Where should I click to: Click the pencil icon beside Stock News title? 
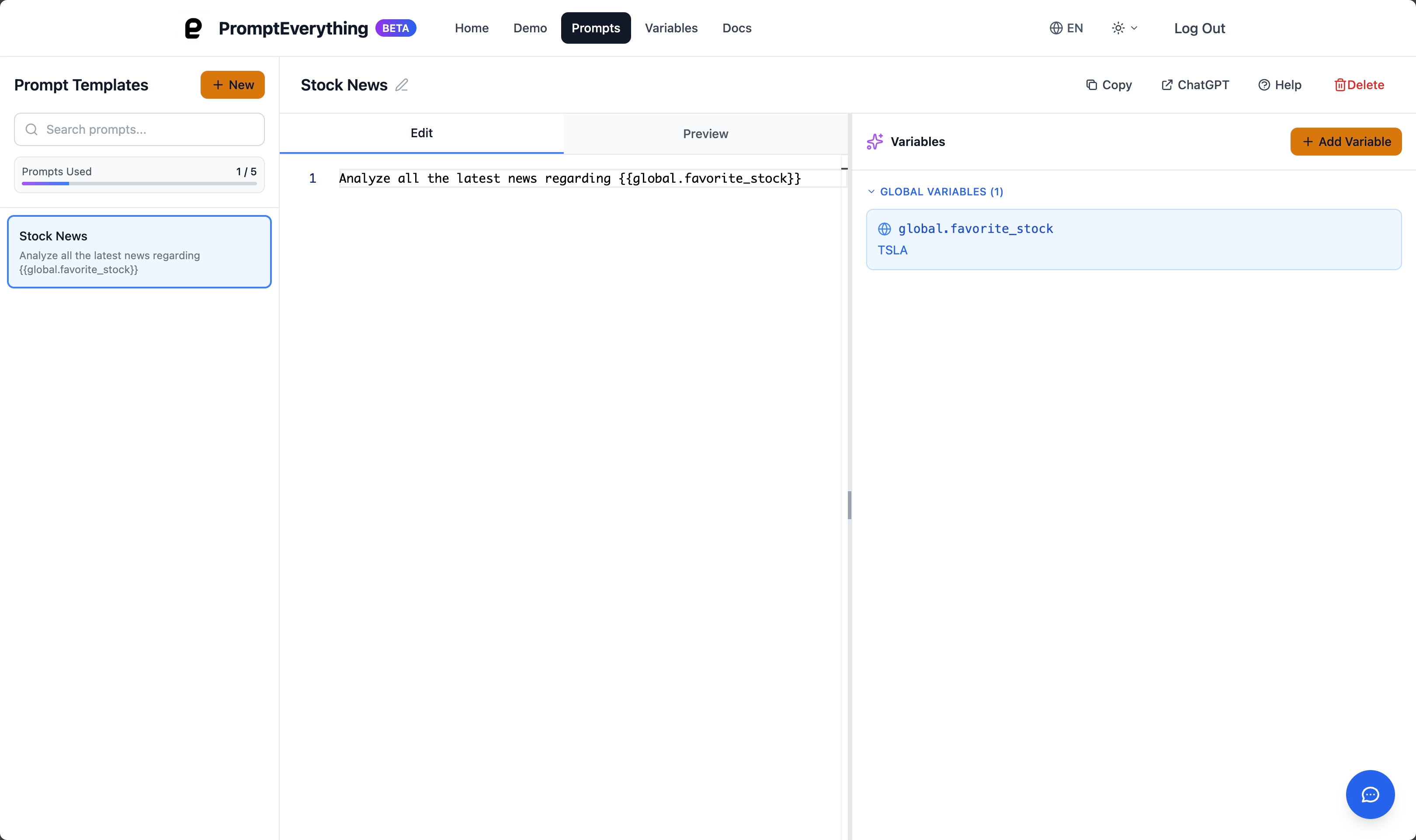click(x=401, y=85)
